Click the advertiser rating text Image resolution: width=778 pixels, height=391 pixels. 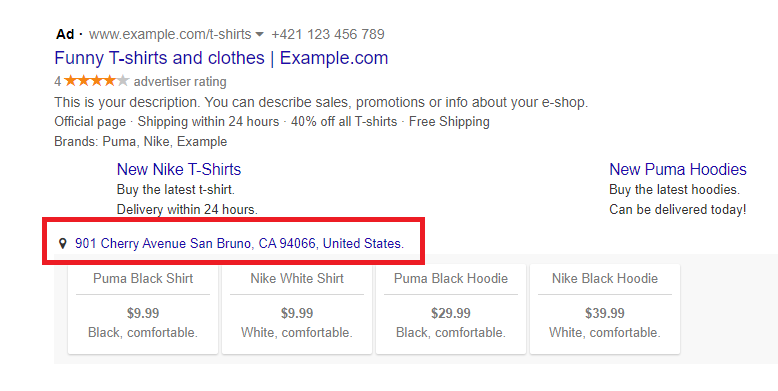pos(180,81)
